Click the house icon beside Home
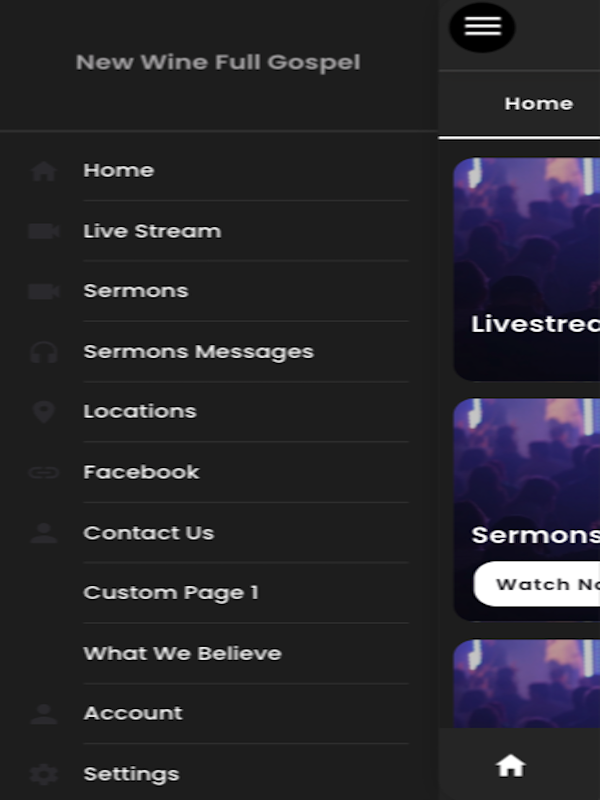This screenshot has height=800, width=600. tap(43, 171)
